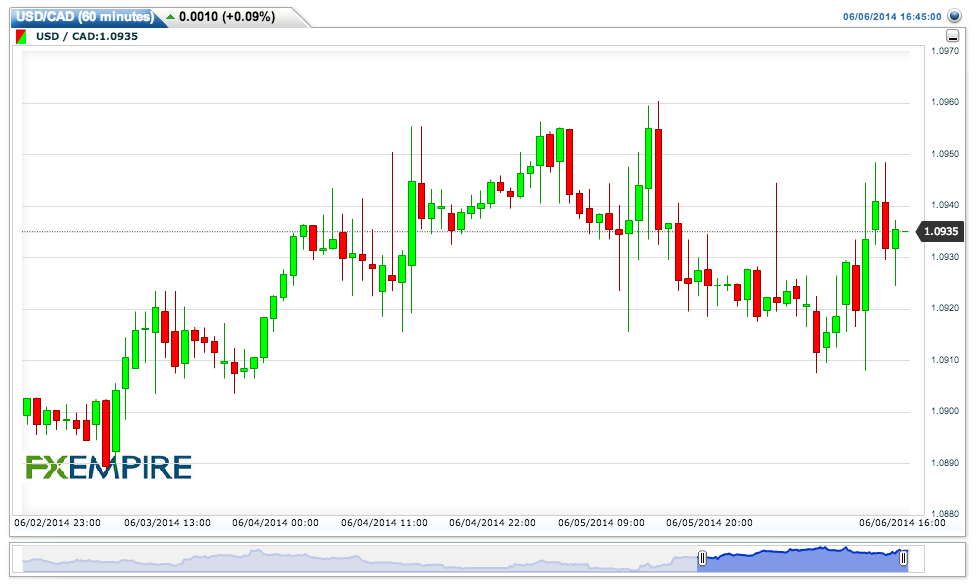Click the 1.0970 price axis label

[x=944, y=51]
